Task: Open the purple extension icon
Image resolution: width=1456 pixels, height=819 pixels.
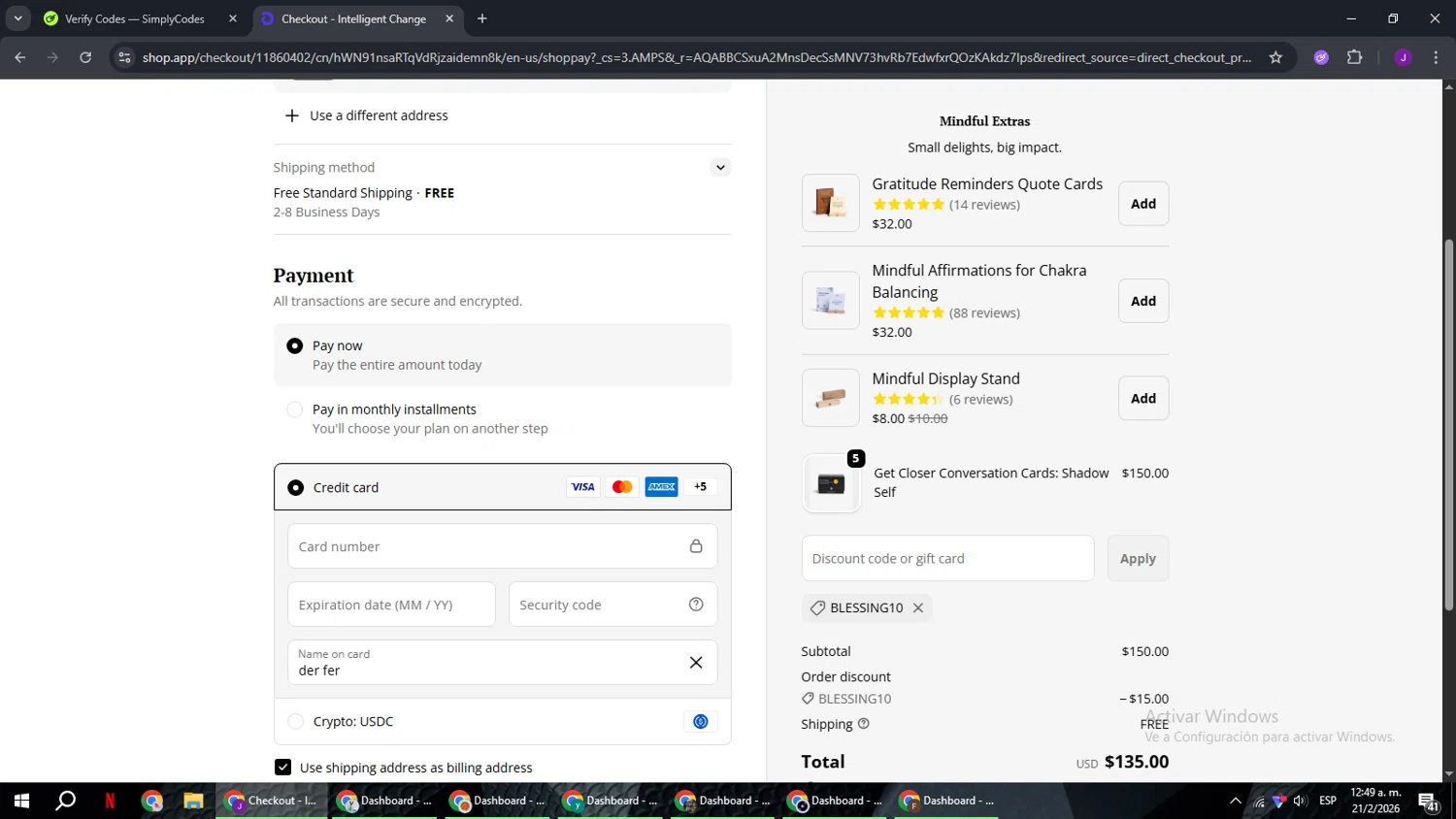Action: click(x=1321, y=57)
